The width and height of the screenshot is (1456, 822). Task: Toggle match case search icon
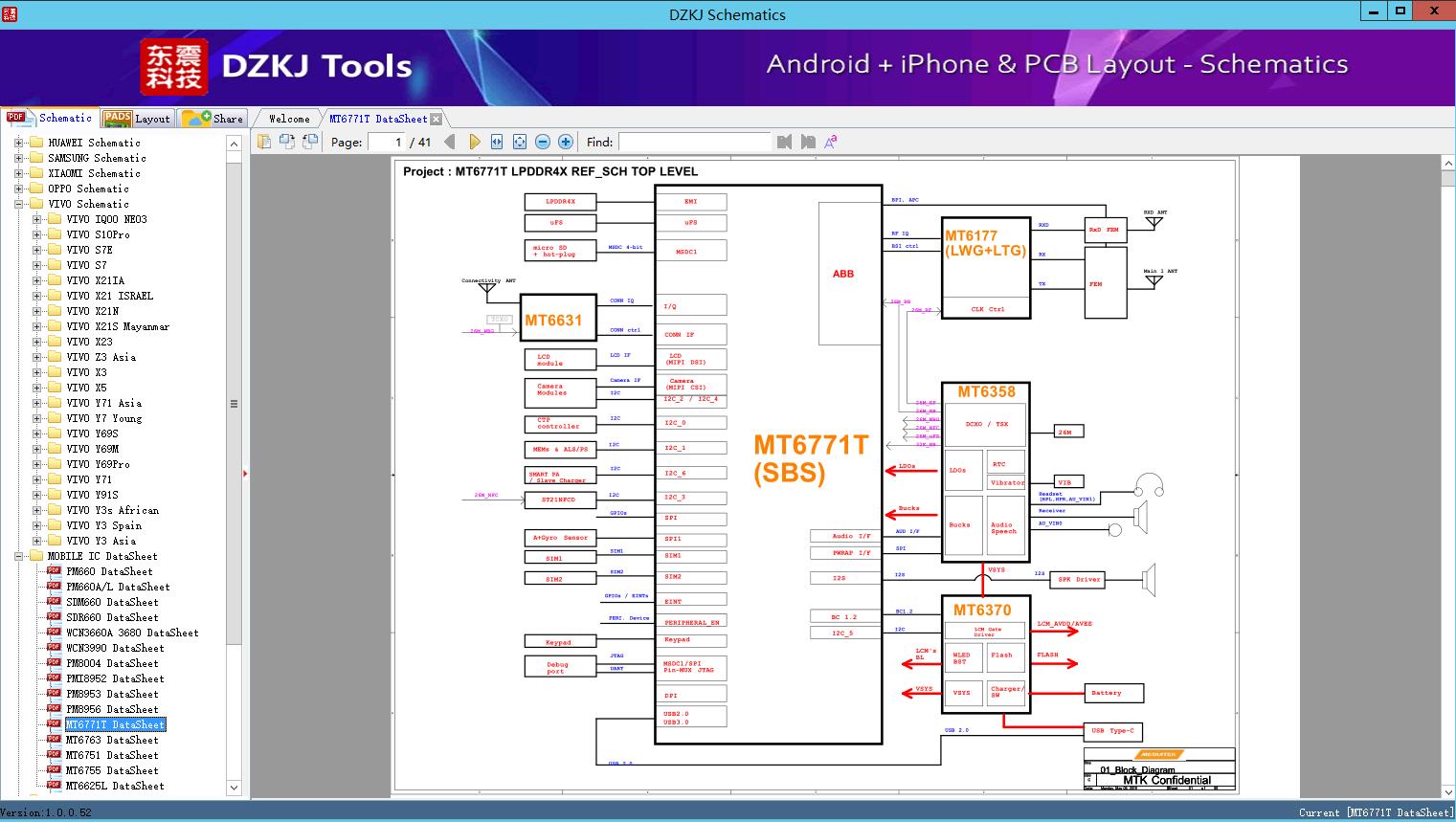pyautogui.click(x=831, y=142)
